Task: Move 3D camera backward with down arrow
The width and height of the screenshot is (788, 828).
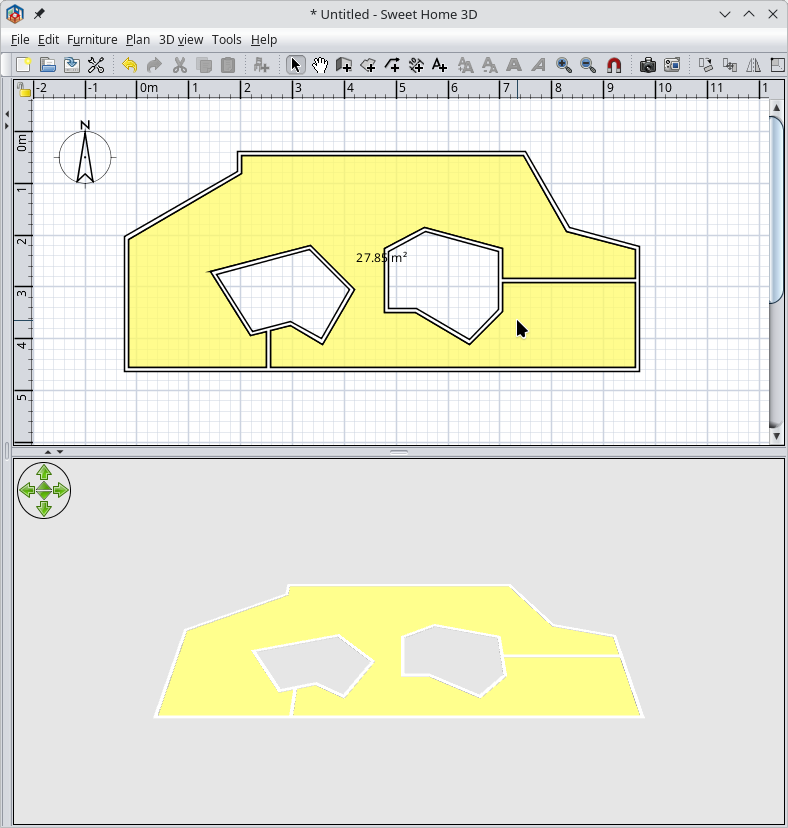Action: [x=44, y=509]
